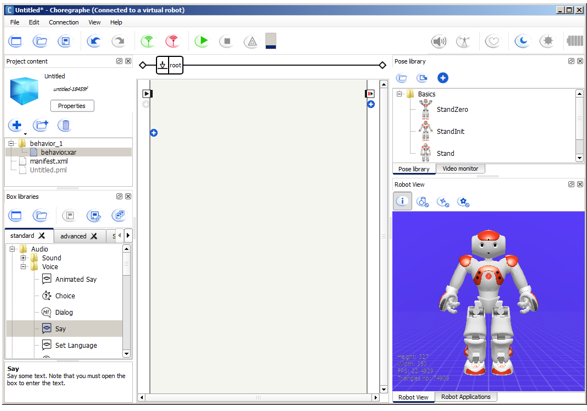
Task: Toggle the animation mode figure icon
Action: click(463, 41)
